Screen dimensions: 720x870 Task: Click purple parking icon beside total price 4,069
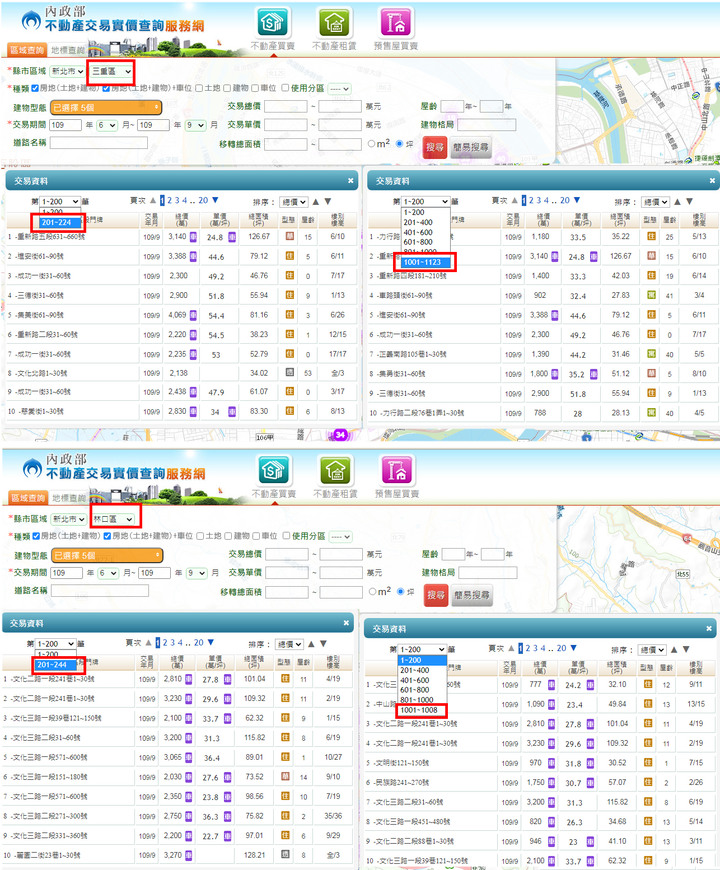tap(193, 315)
